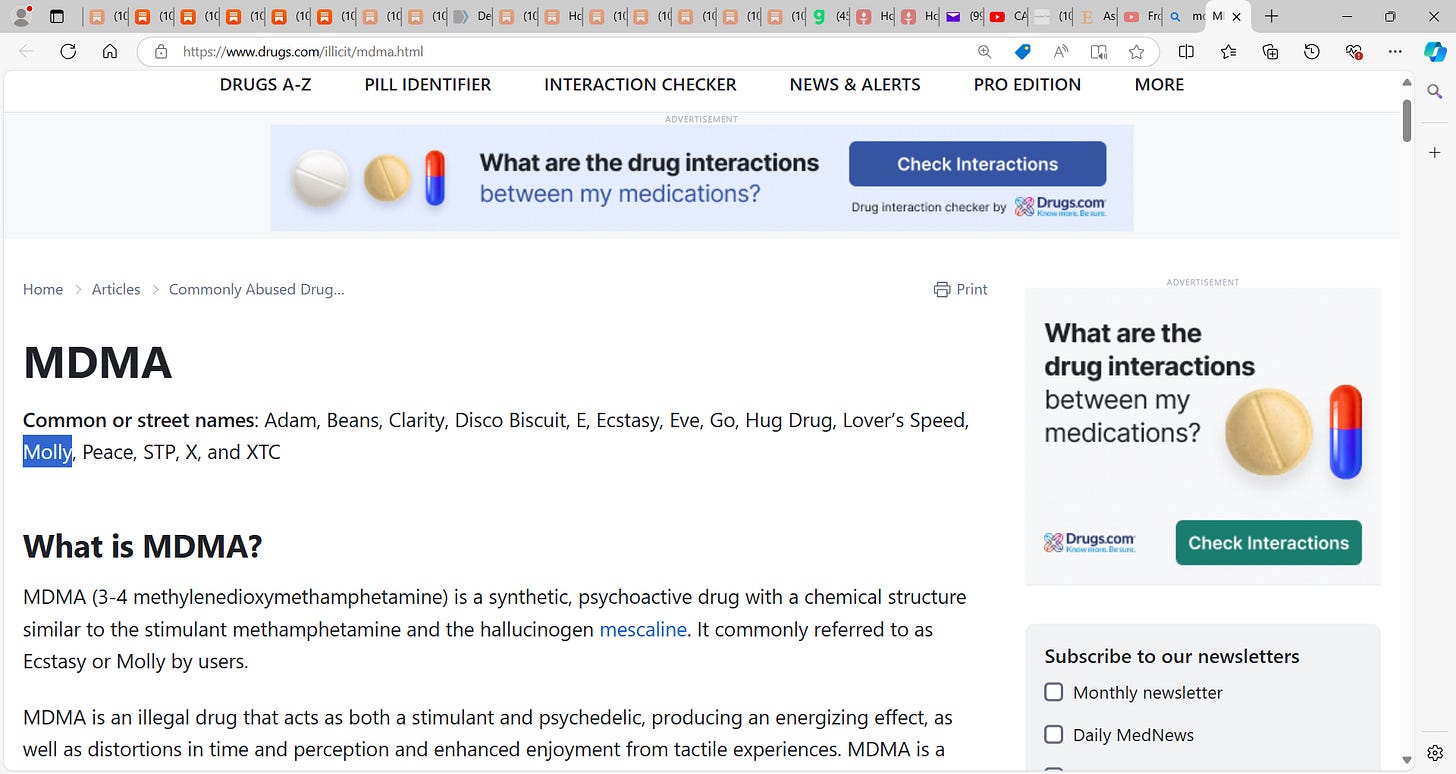The width and height of the screenshot is (1456, 774).
Task: Open Copilot icon in top corner
Action: [1435, 52]
